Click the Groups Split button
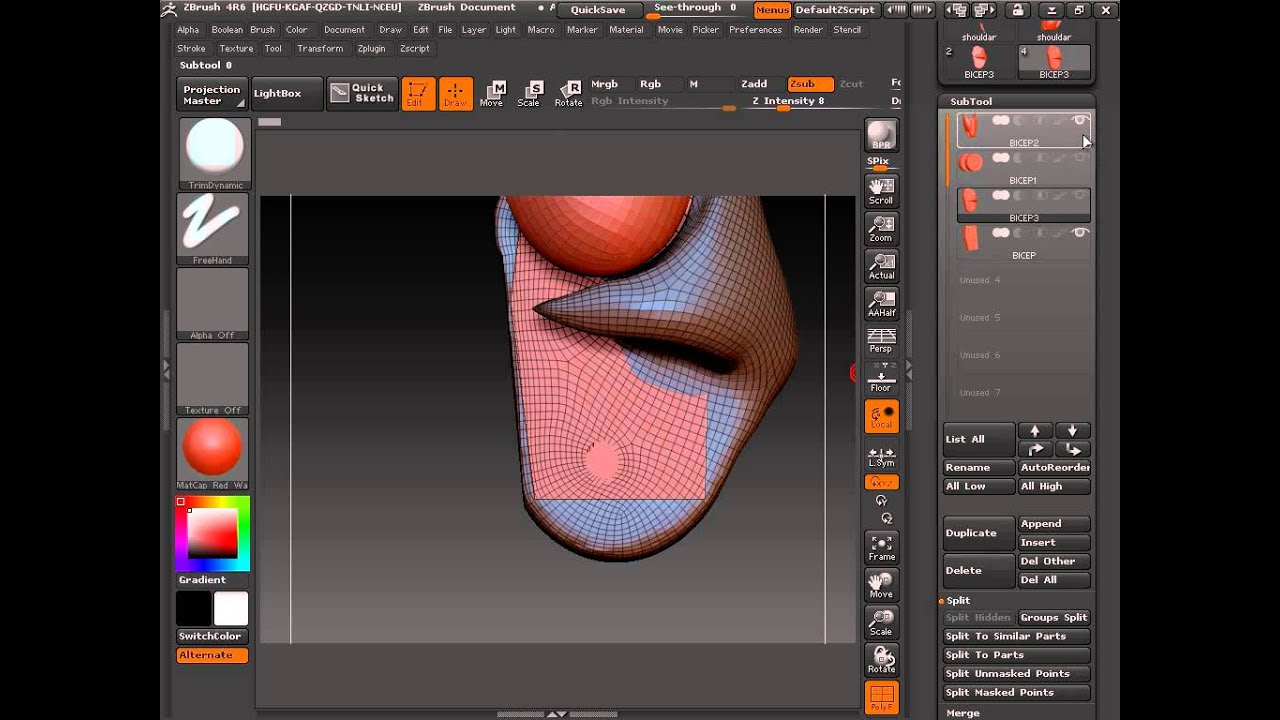The image size is (1280, 720). (1054, 617)
